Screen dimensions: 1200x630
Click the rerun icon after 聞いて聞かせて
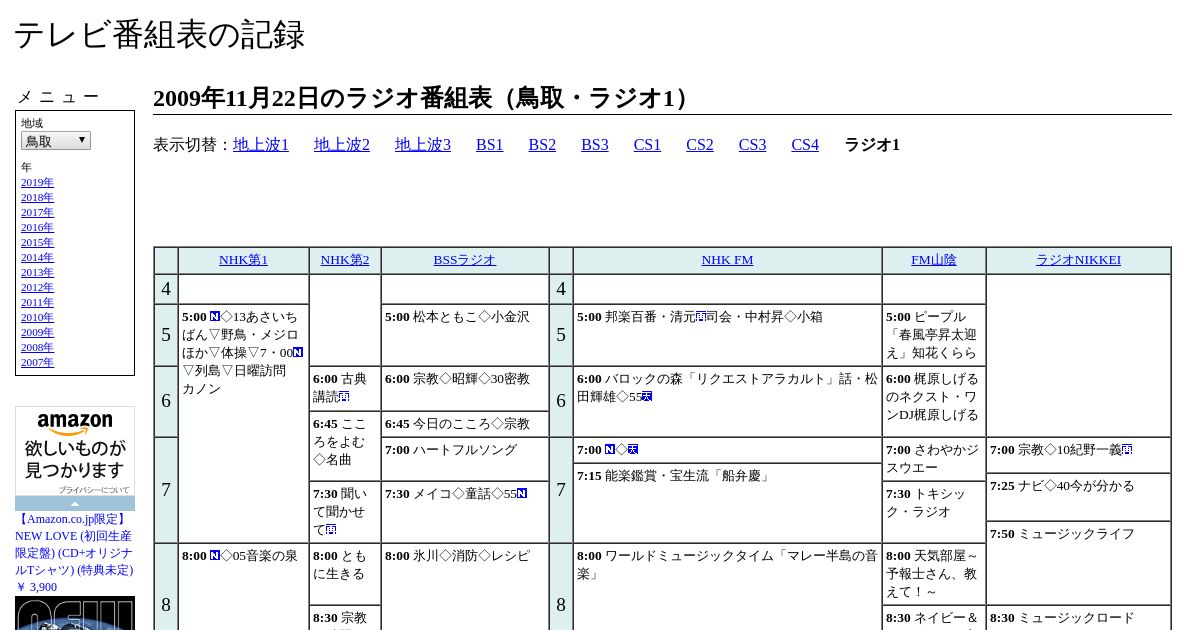(x=331, y=530)
